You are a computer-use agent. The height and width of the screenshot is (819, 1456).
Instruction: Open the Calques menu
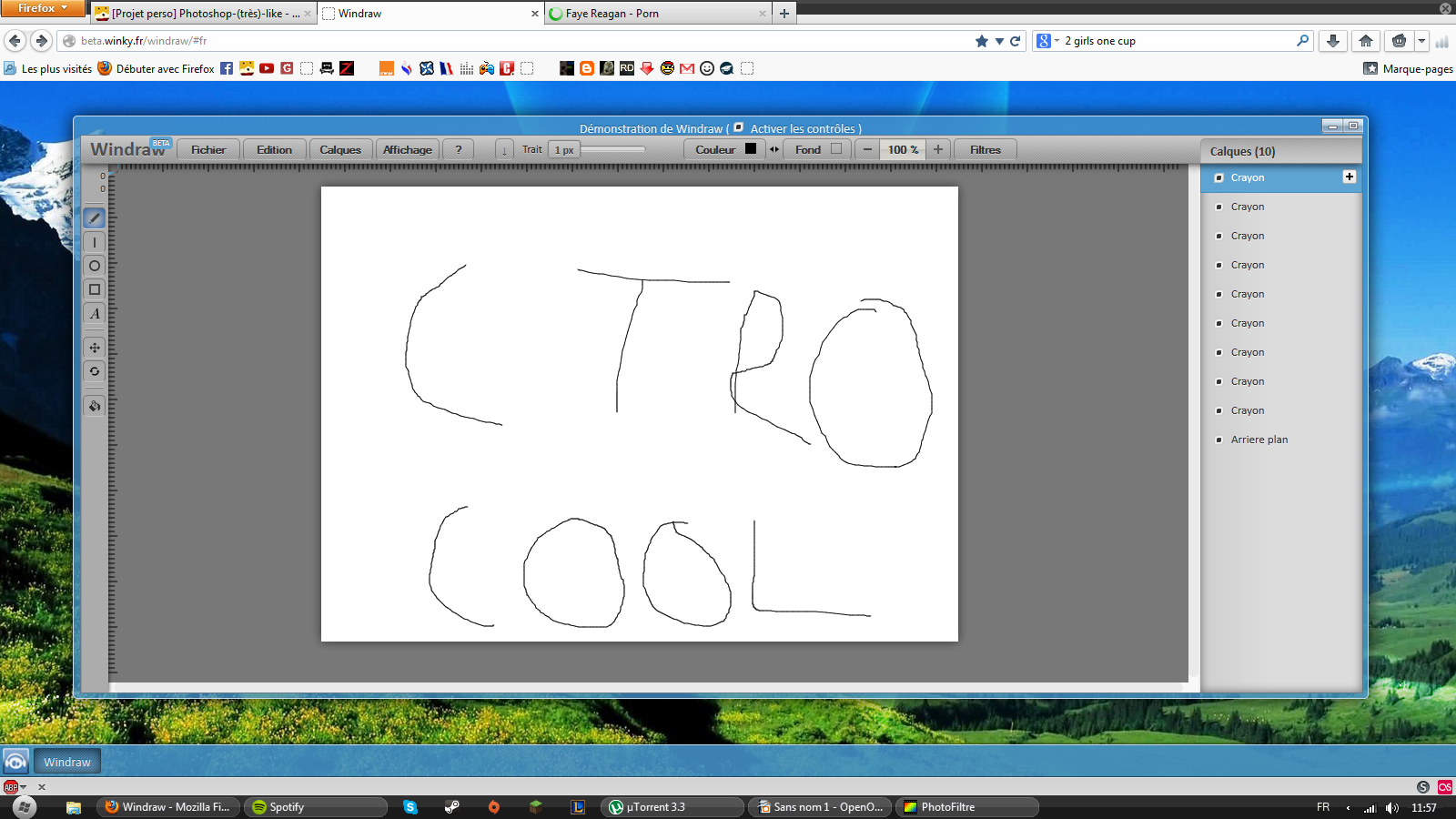(340, 149)
